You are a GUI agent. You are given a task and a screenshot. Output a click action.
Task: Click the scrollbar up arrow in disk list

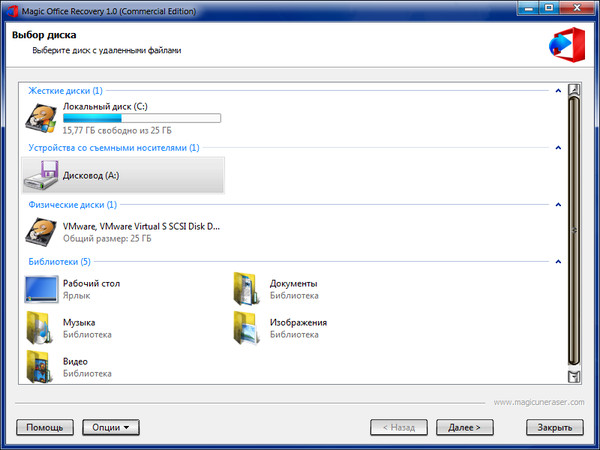(574, 90)
